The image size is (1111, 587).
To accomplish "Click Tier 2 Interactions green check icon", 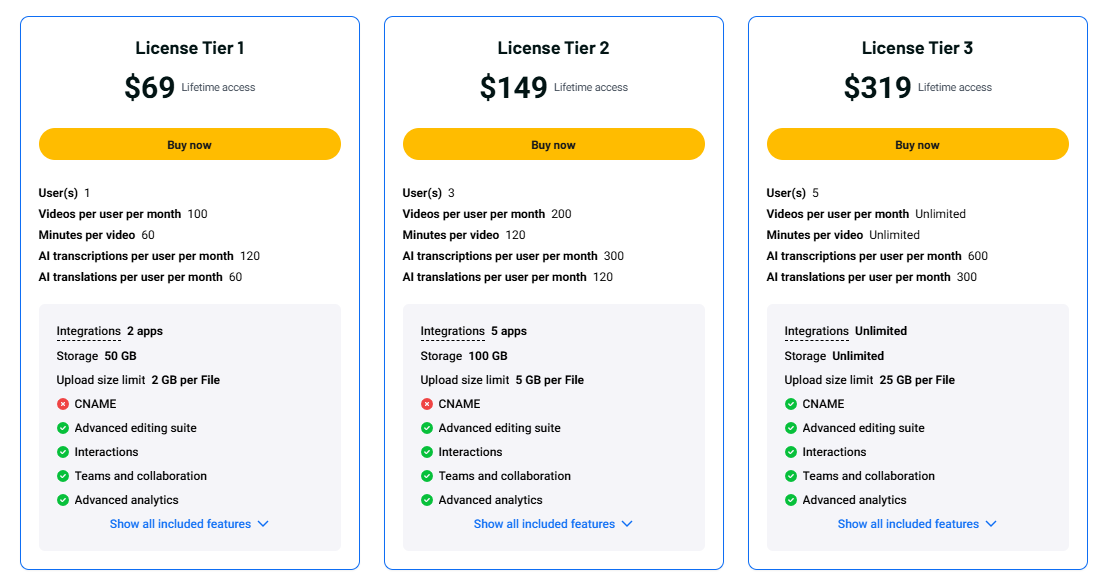I will 427,452.
